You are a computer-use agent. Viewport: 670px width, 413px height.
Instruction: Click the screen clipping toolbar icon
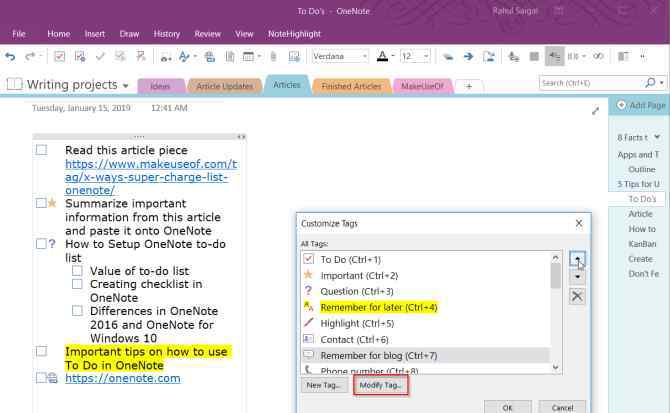tap(294, 56)
